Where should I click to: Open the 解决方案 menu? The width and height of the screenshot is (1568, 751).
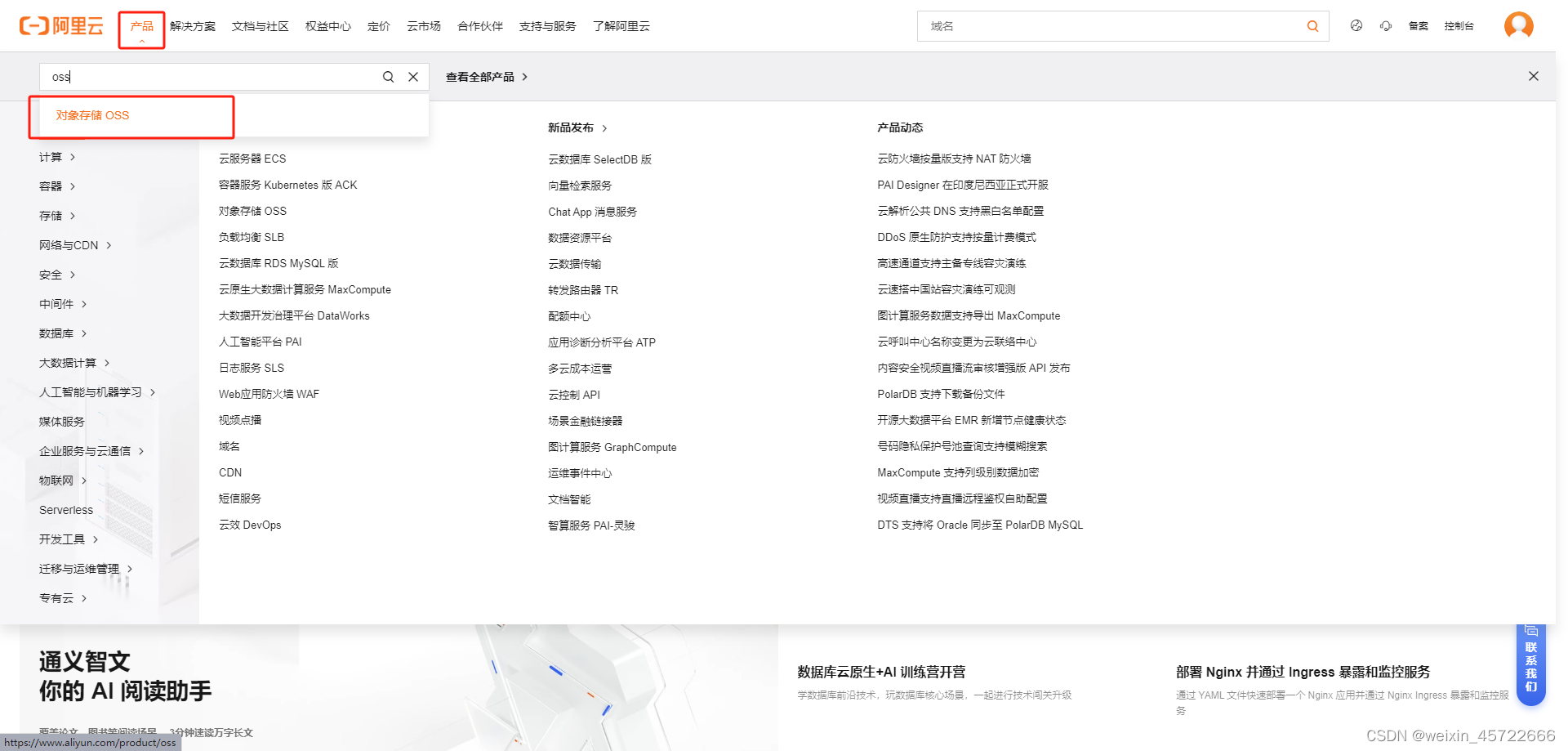click(193, 26)
